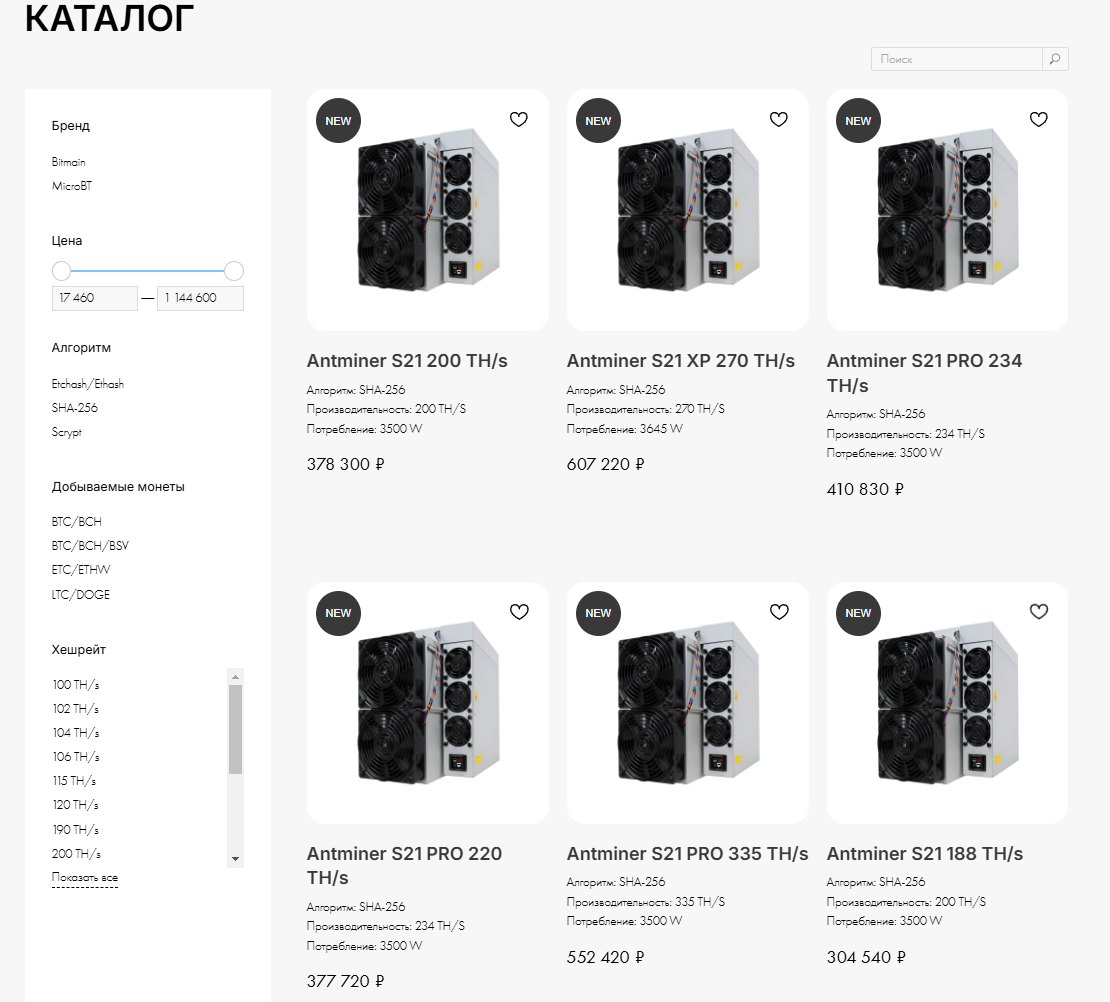The image size is (1110, 1002).
Task: Open Antminer S21 XP 270 TH/s title link
Action: point(680,360)
